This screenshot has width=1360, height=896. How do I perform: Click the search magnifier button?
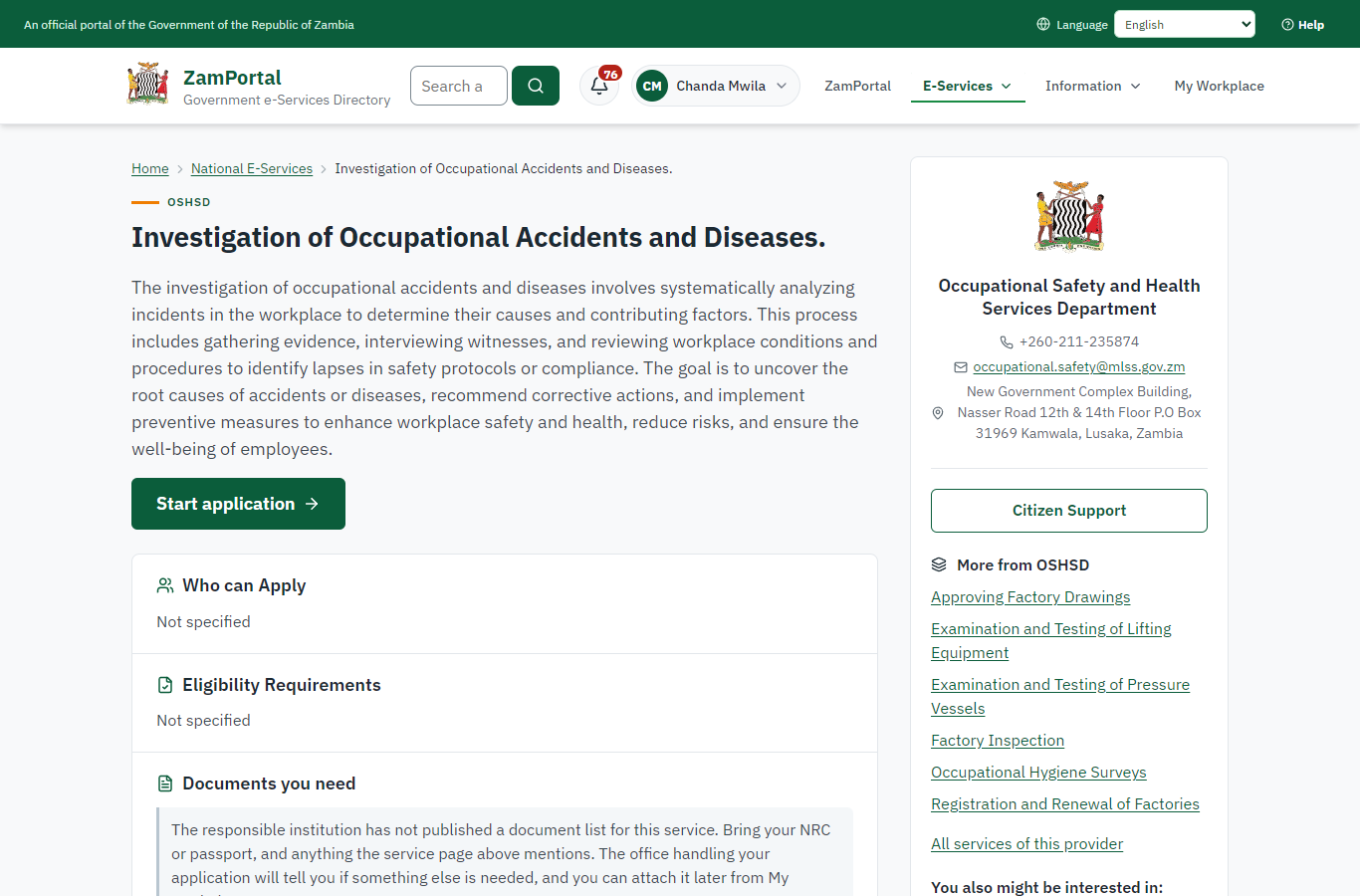pyautogui.click(x=536, y=86)
